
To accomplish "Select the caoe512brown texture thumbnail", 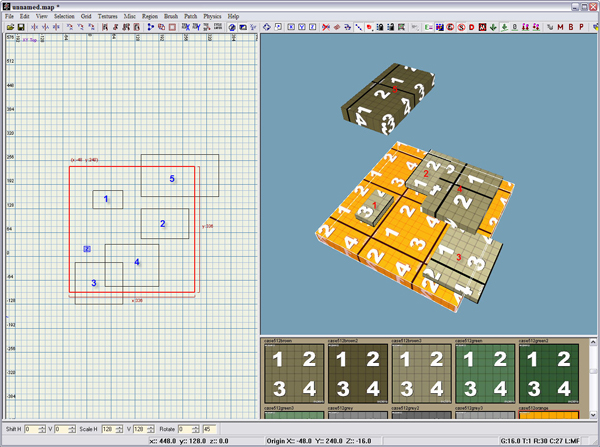I will (x=294, y=374).
